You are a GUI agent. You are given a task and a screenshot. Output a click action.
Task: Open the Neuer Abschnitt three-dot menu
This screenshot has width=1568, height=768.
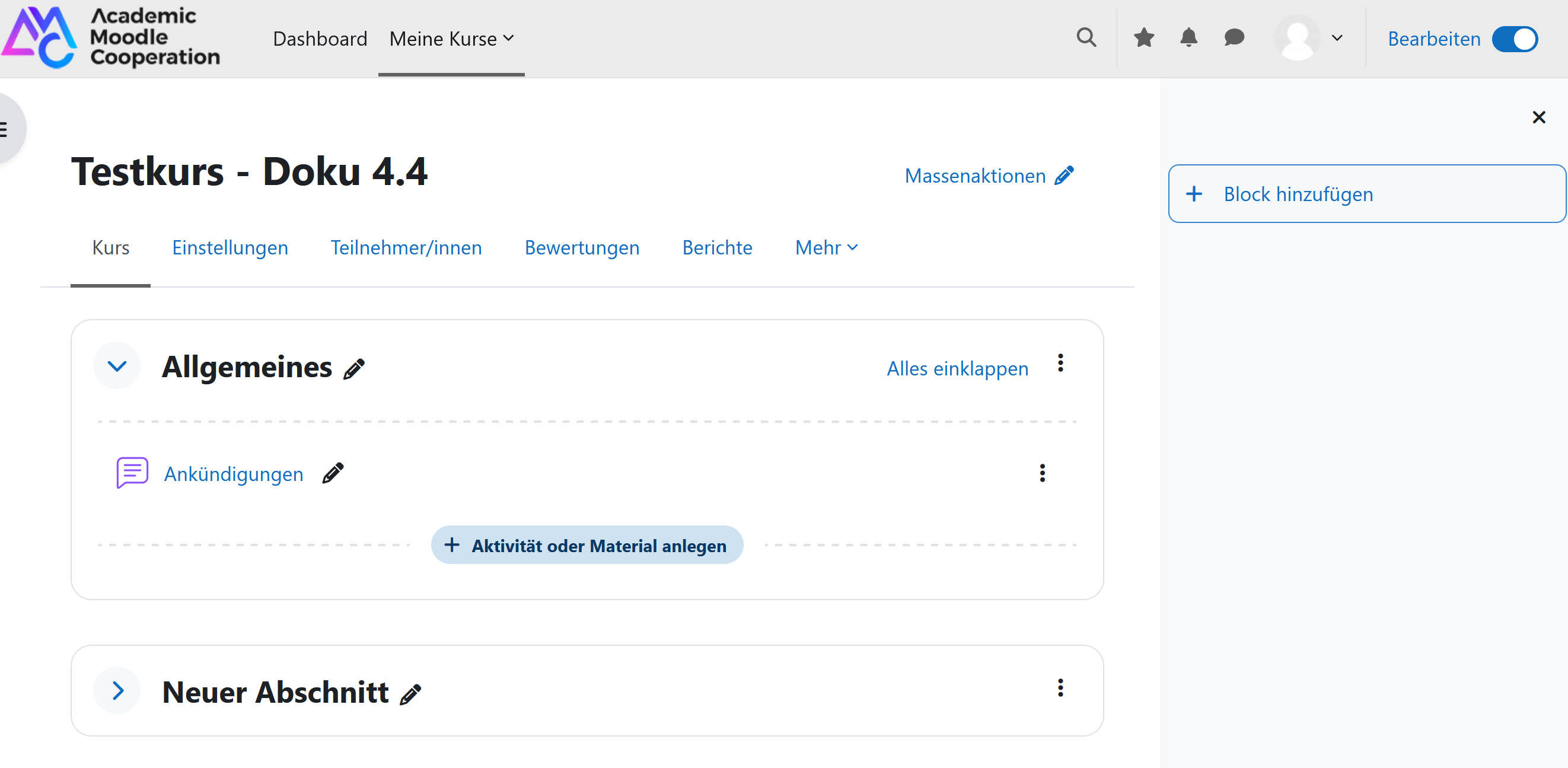click(1060, 689)
